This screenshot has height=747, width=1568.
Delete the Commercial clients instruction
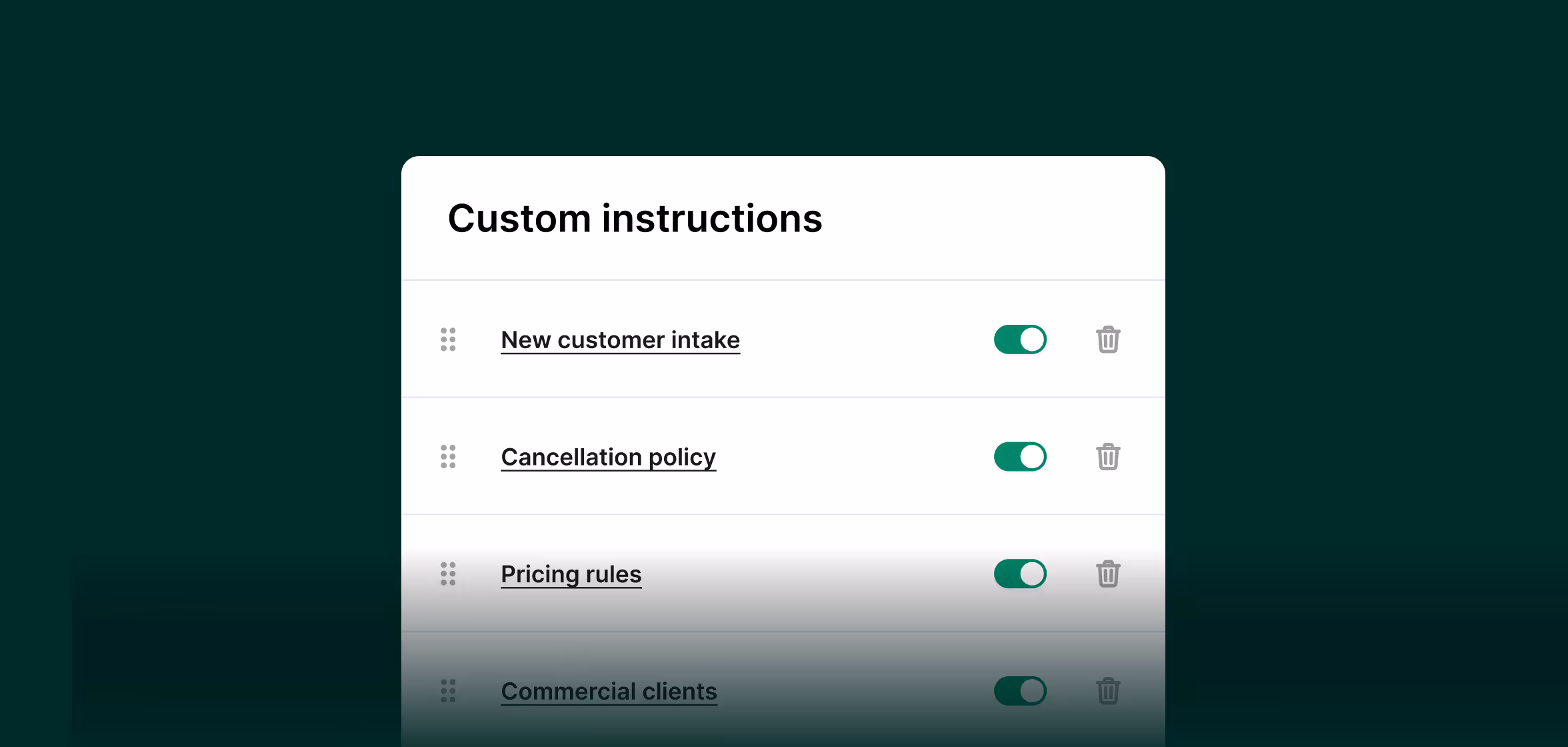click(x=1108, y=691)
